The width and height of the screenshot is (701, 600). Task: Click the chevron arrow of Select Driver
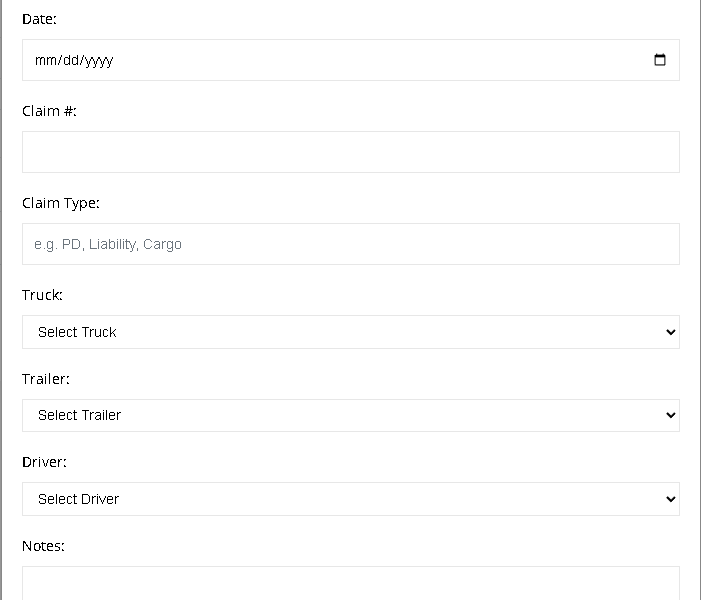670,499
